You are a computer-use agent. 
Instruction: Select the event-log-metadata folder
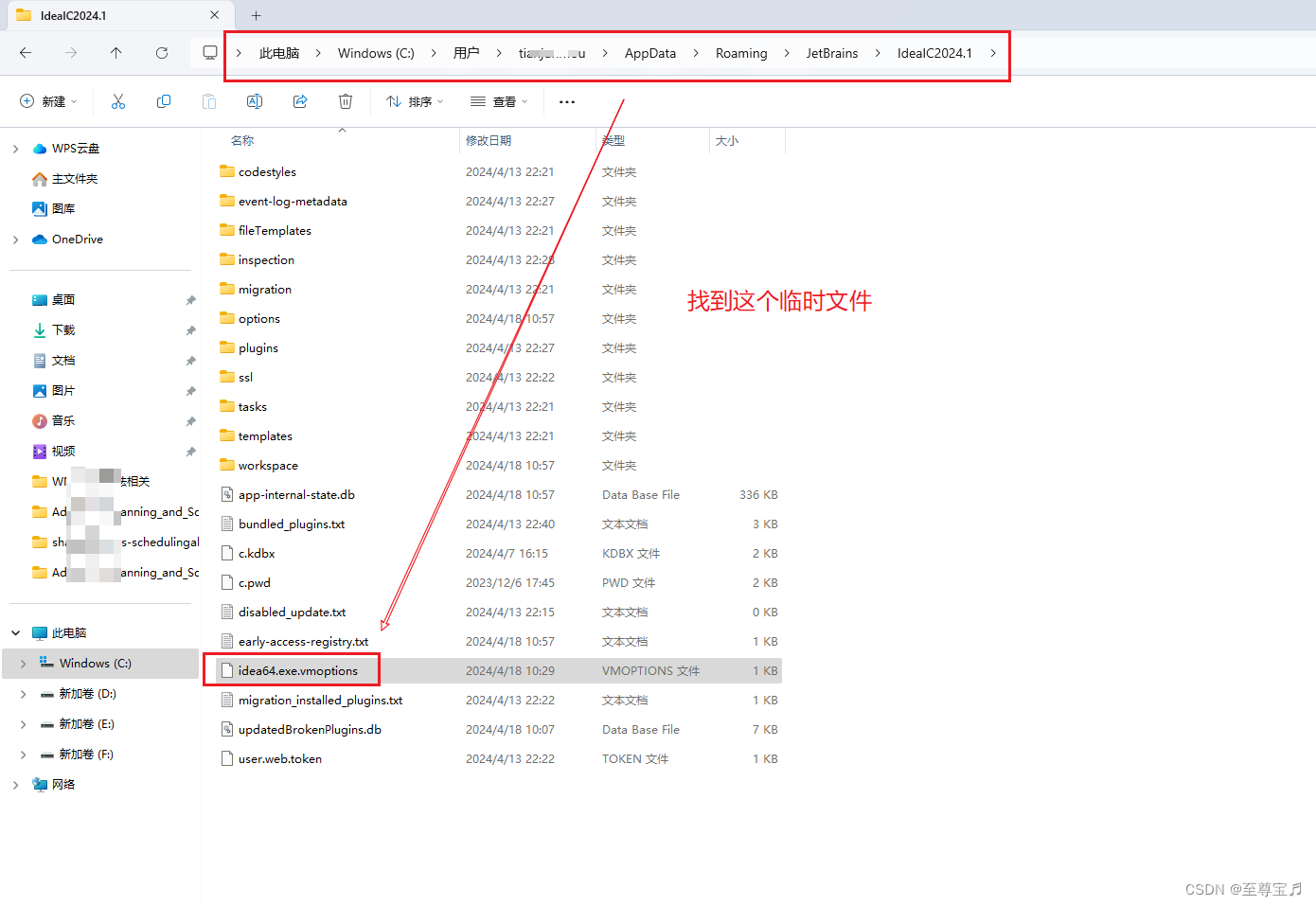pyautogui.click(x=293, y=202)
